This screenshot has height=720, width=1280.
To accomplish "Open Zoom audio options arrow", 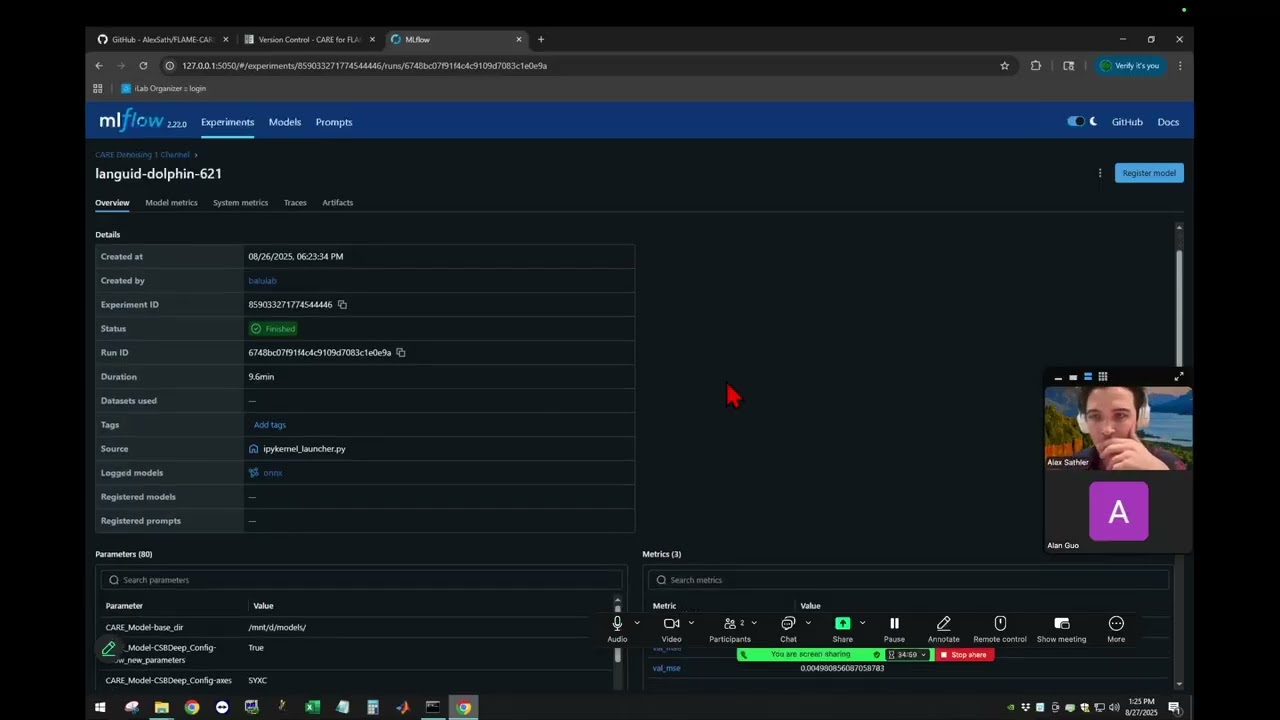I will (x=637, y=623).
